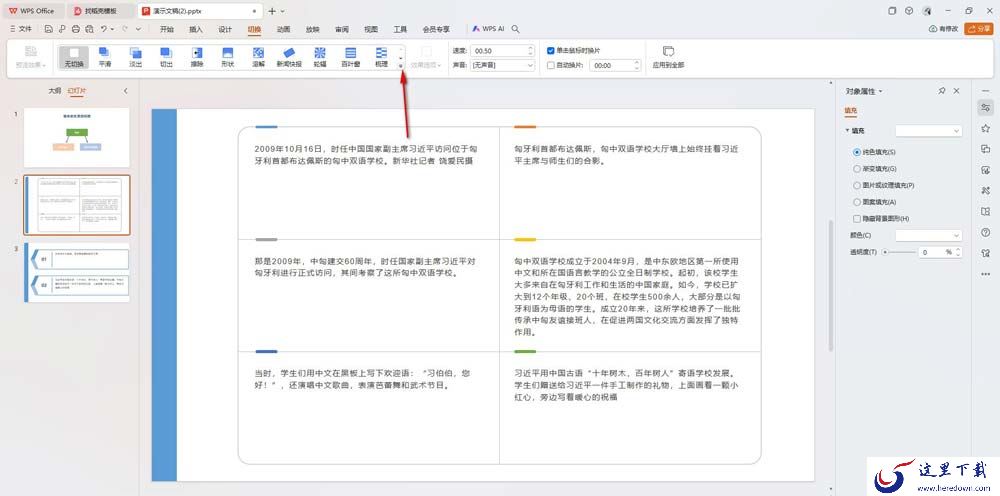The height and width of the screenshot is (496, 1000).
Task: Click the 分享 (share) button
Action: (979, 29)
